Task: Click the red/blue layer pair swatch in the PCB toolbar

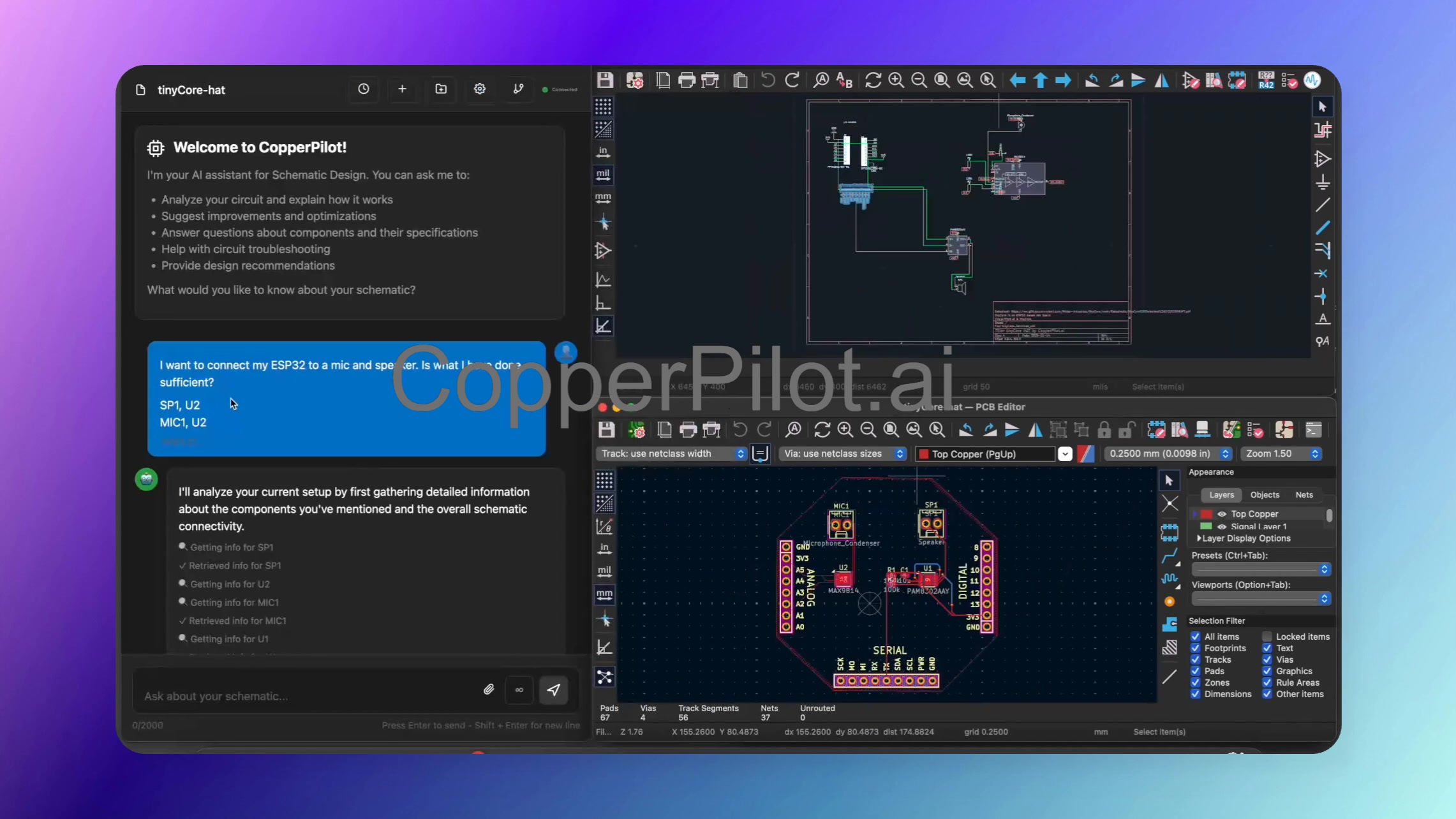Action: coord(1085,454)
